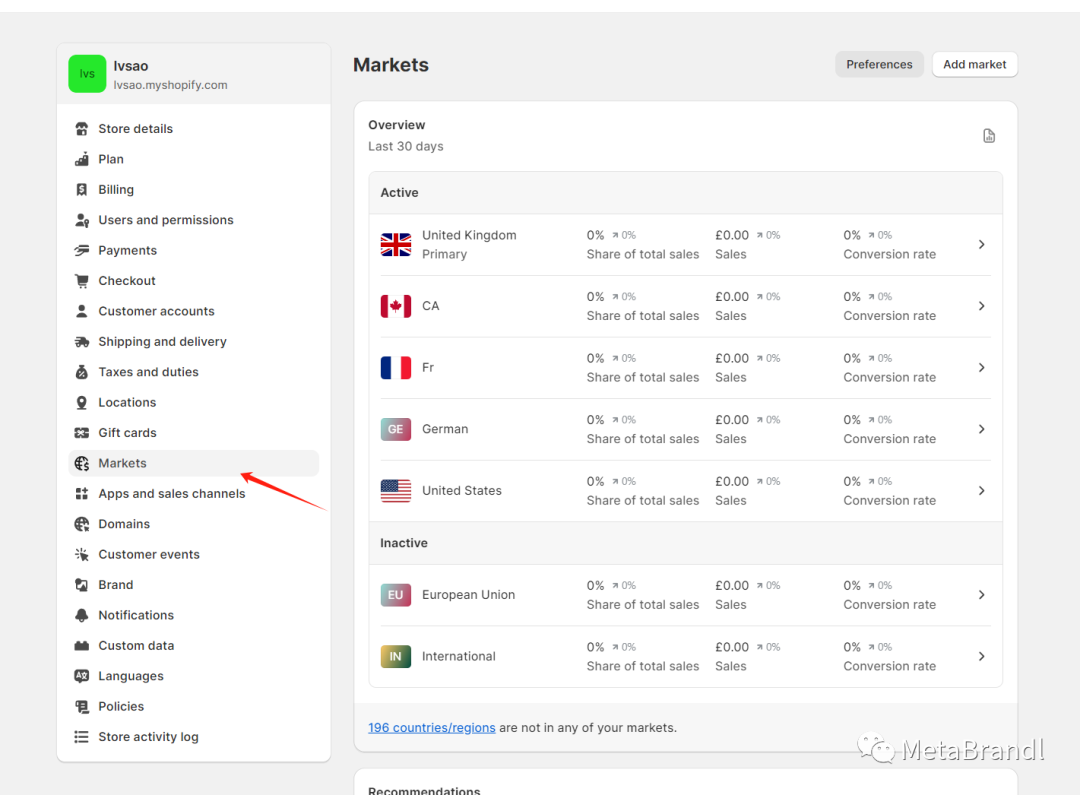Open Store details settings
The width and height of the screenshot is (1080, 795).
coord(194,129)
